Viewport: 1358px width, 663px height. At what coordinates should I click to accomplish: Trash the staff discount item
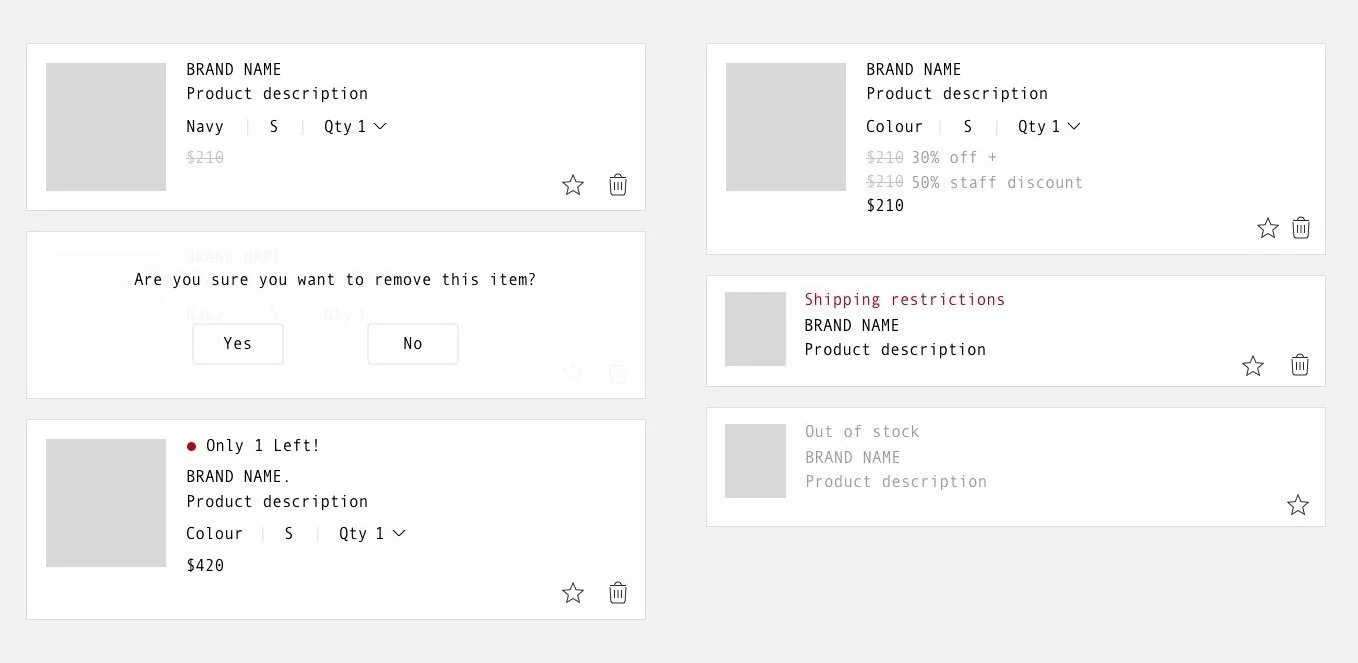click(1301, 228)
